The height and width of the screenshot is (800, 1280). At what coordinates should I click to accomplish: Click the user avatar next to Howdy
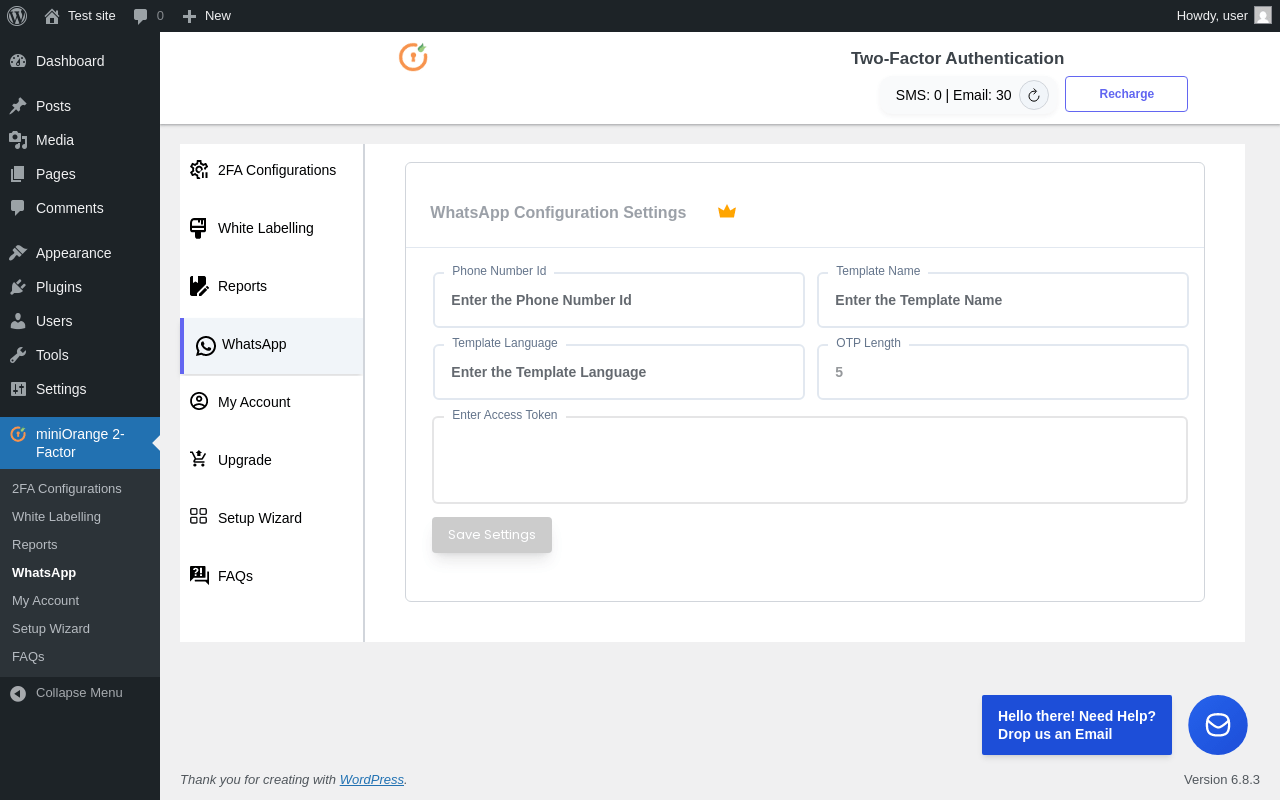click(x=1263, y=16)
